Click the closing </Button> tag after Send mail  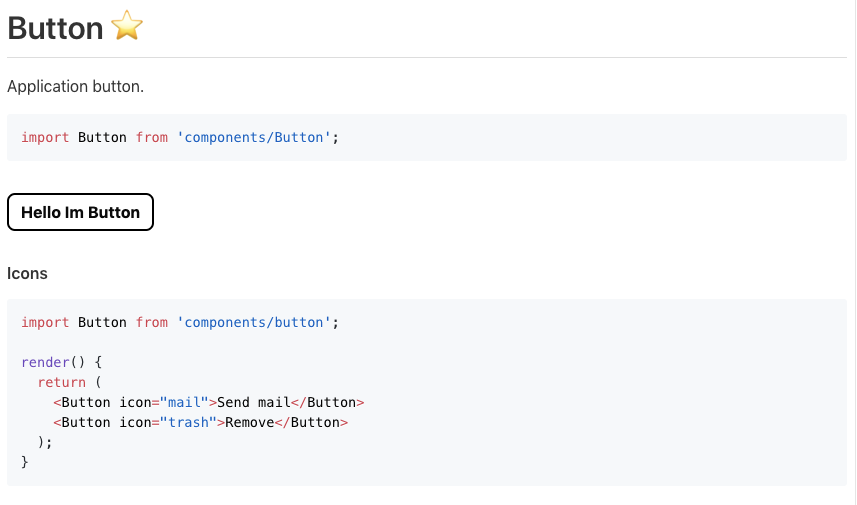pos(327,402)
